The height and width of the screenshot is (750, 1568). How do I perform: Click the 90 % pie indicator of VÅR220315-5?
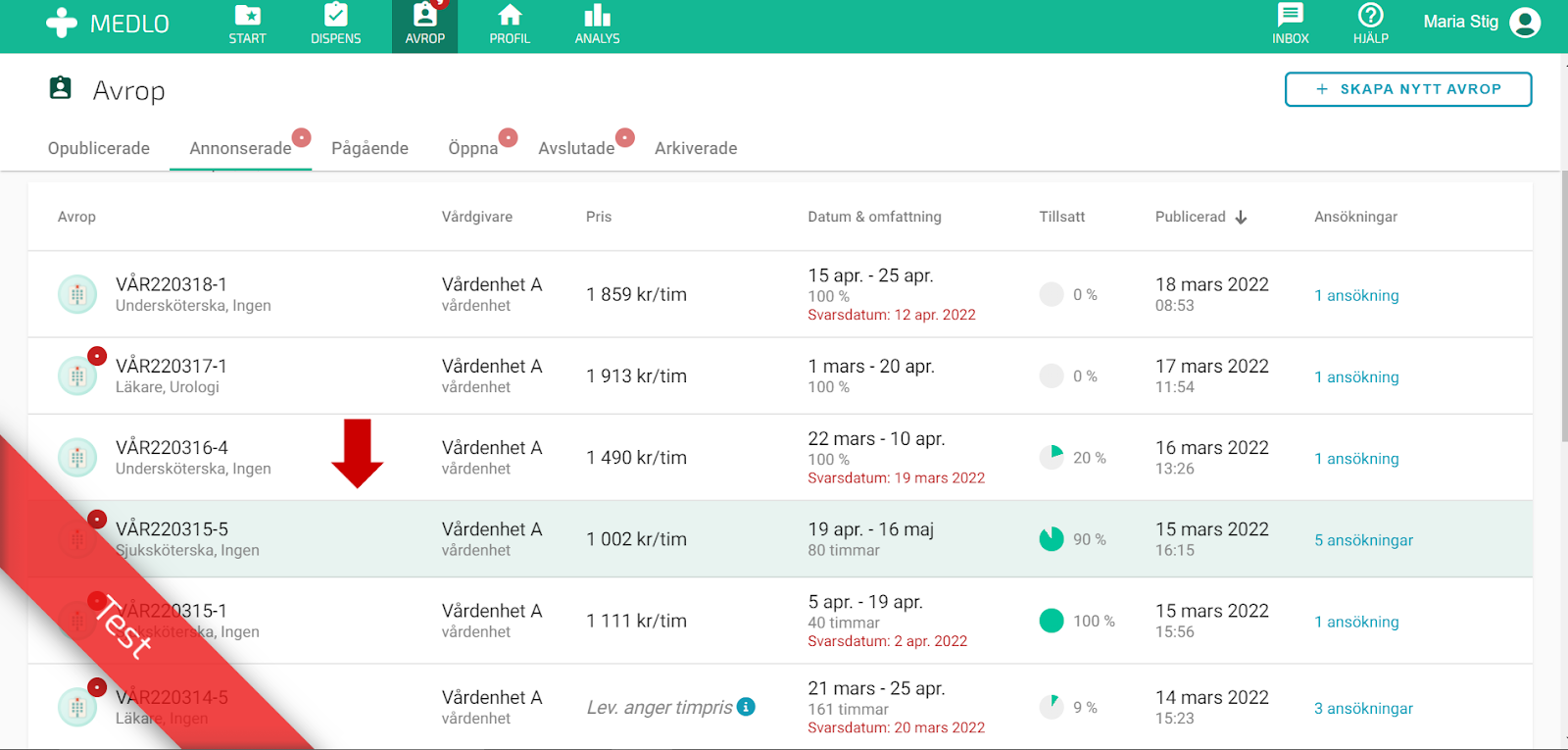coord(1052,539)
